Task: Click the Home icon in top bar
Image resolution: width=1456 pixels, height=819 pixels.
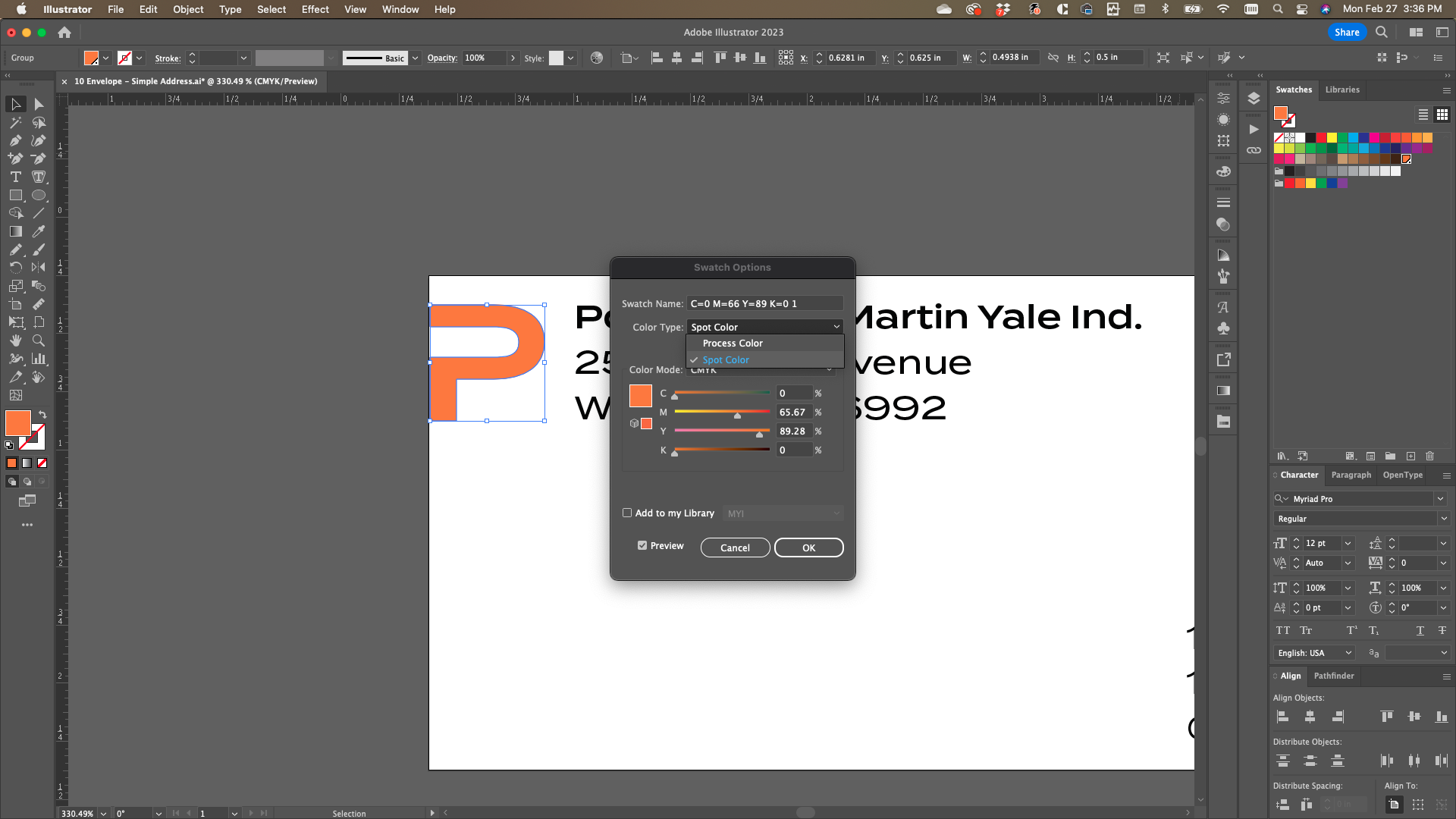Action: coord(64,33)
